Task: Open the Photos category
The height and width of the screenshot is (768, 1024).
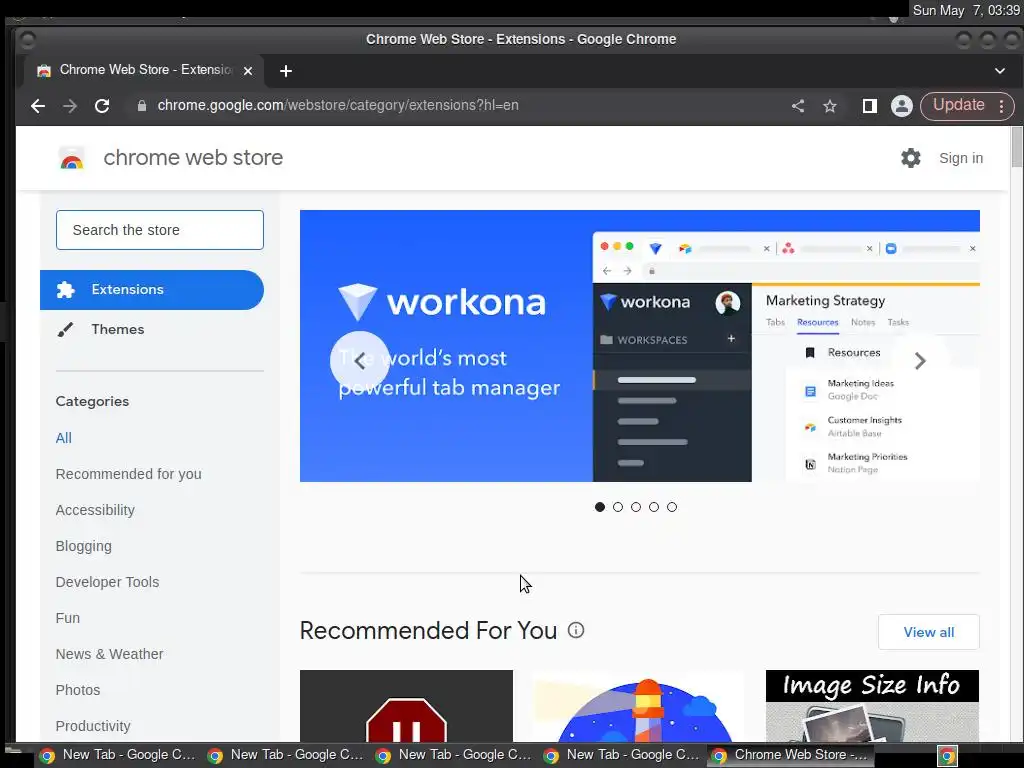Action: [78, 690]
